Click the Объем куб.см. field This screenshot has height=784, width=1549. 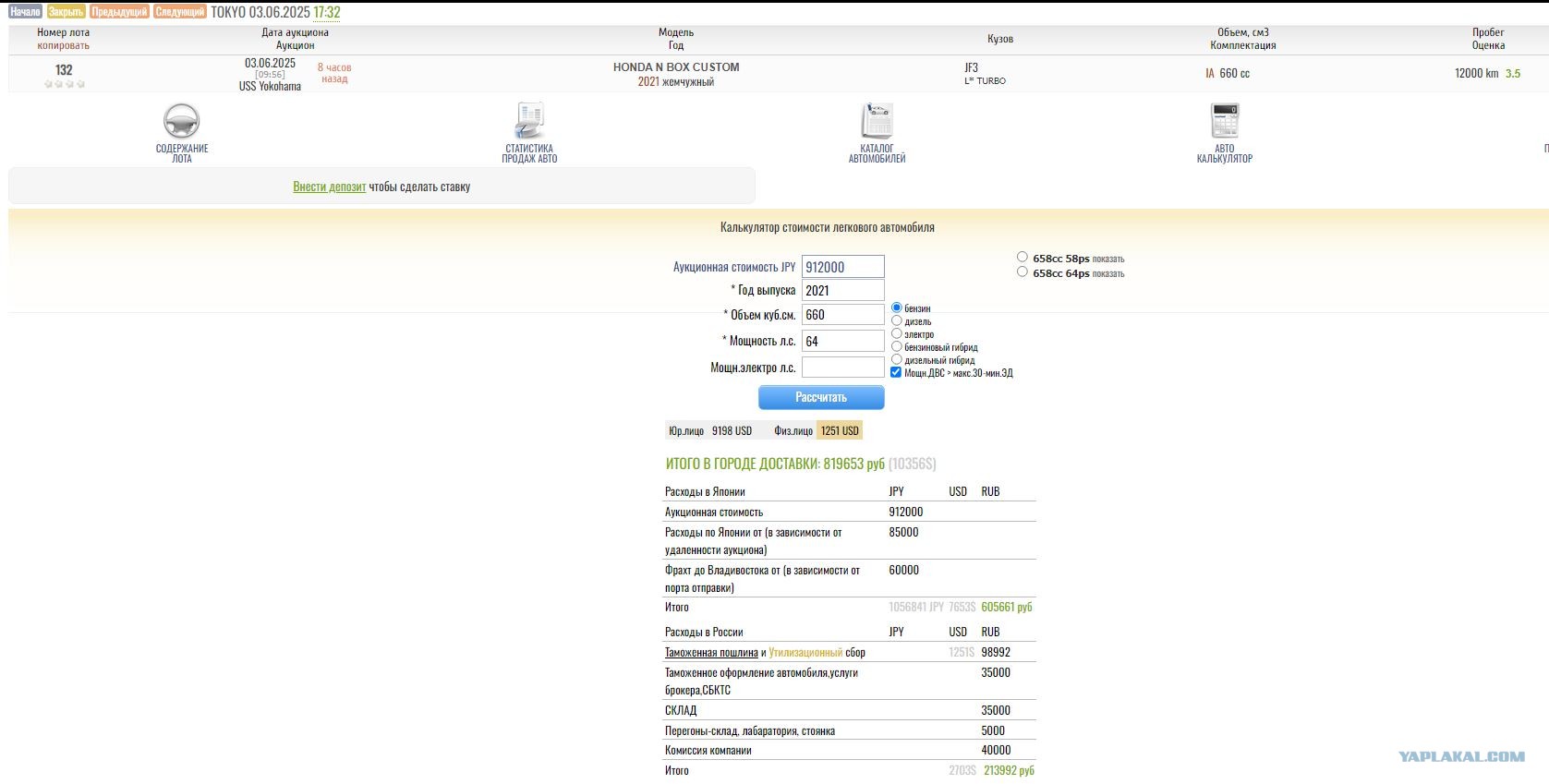(x=843, y=315)
